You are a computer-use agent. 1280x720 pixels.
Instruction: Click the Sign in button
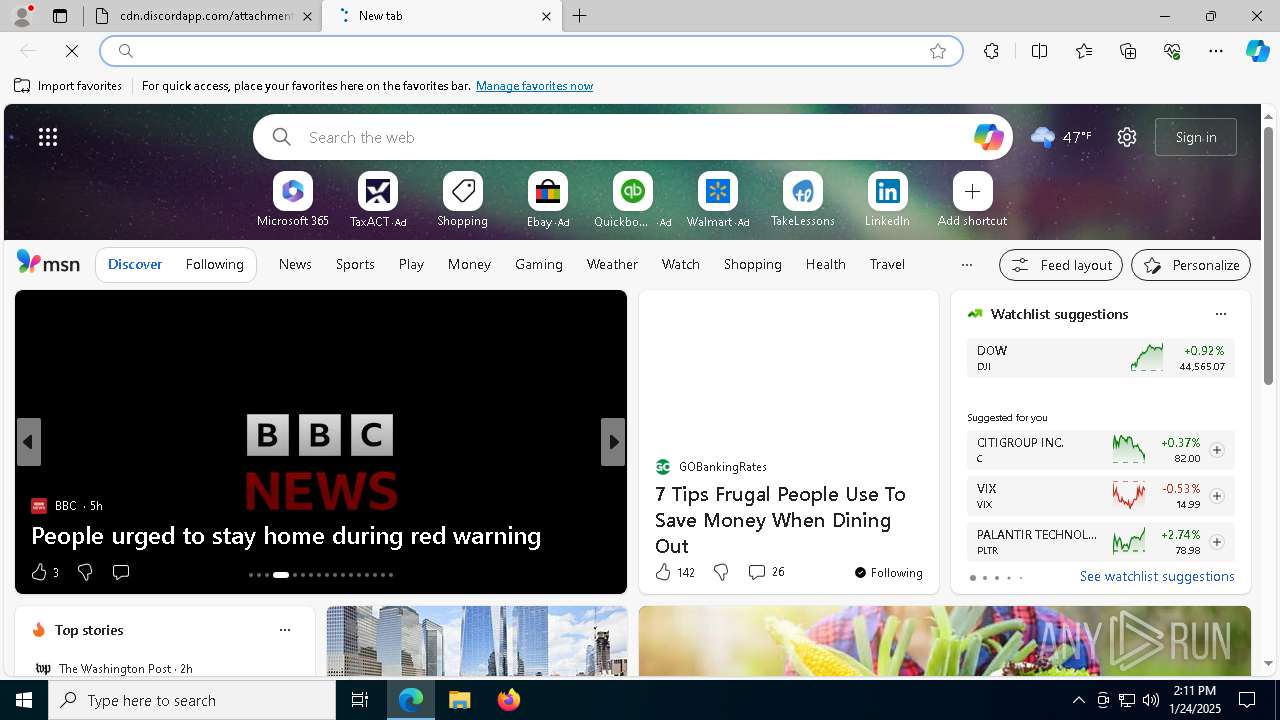1196,137
